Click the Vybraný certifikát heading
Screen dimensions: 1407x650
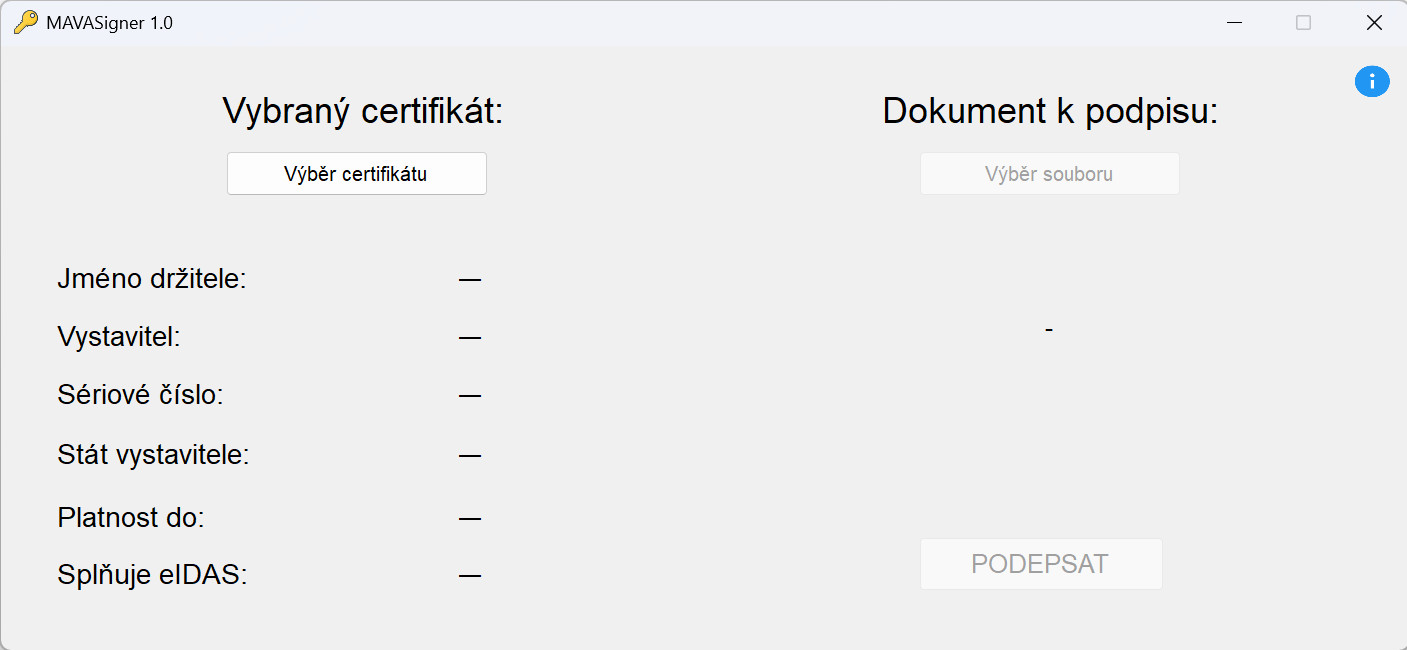(x=362, y=111)
